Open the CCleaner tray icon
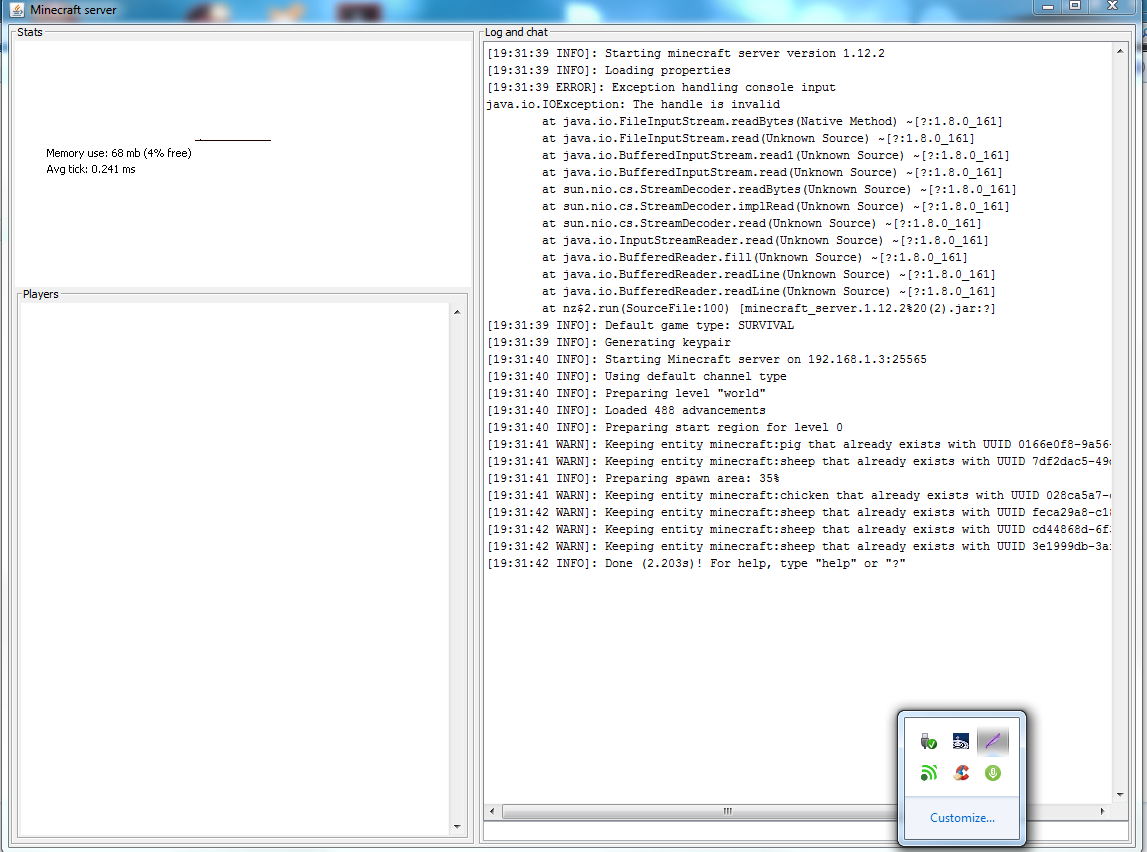The width and height of the screenshot is (1147, 852). pyautogui.click(x=960, y=773)
